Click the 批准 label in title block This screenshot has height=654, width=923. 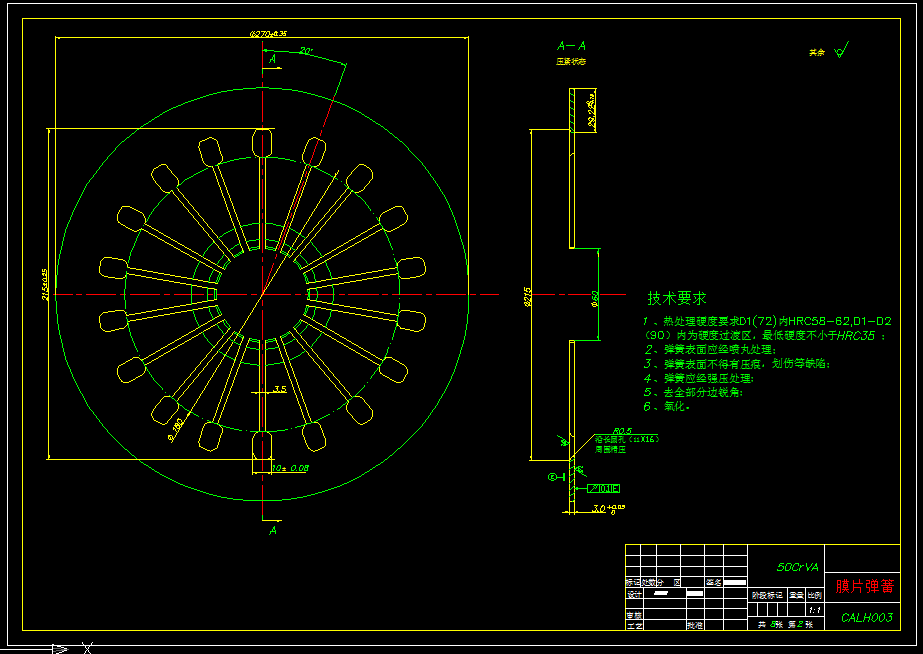(x=695, y=625)
